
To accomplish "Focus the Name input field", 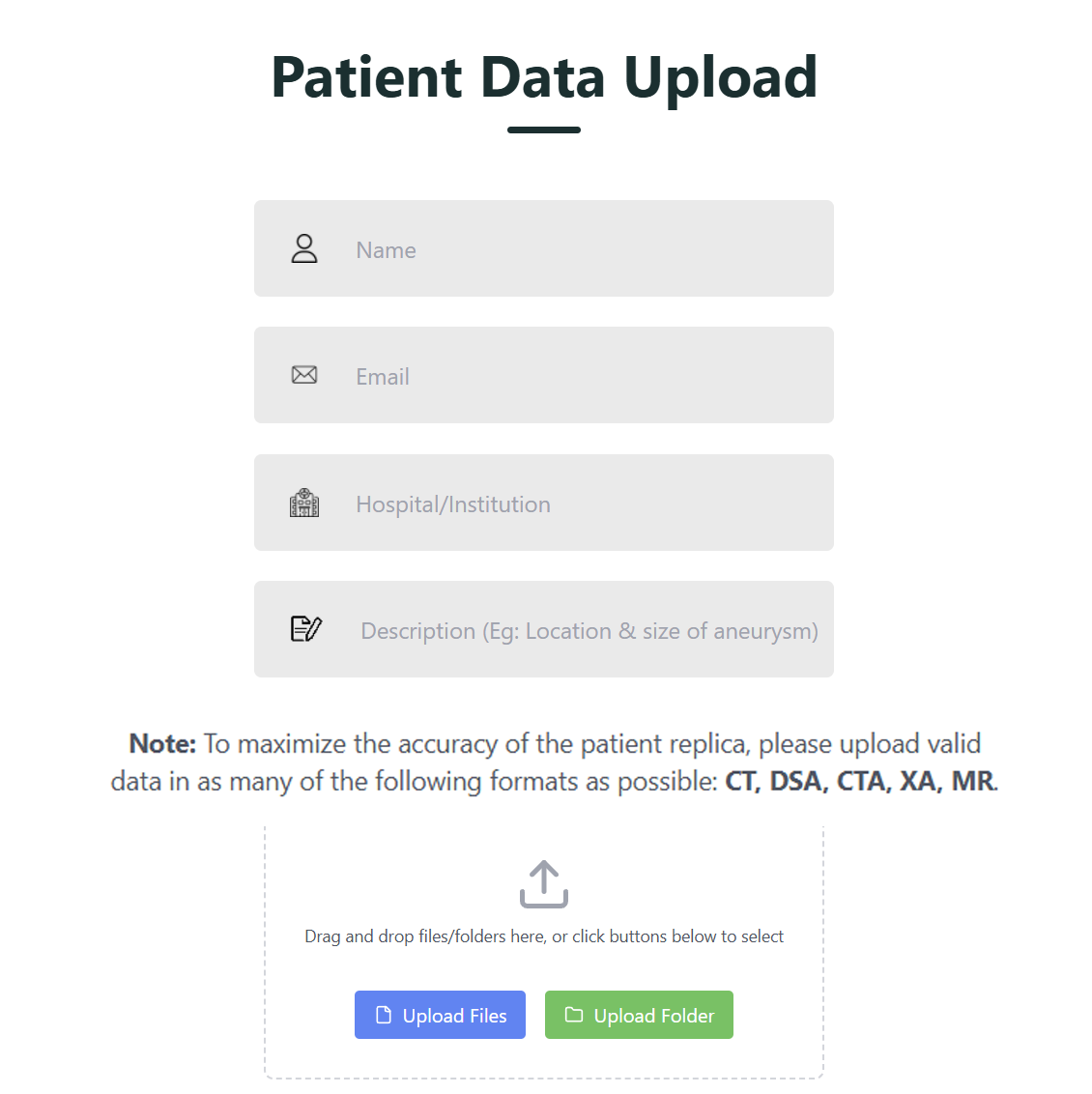I will pyautogui.click(x=580, y=249).
